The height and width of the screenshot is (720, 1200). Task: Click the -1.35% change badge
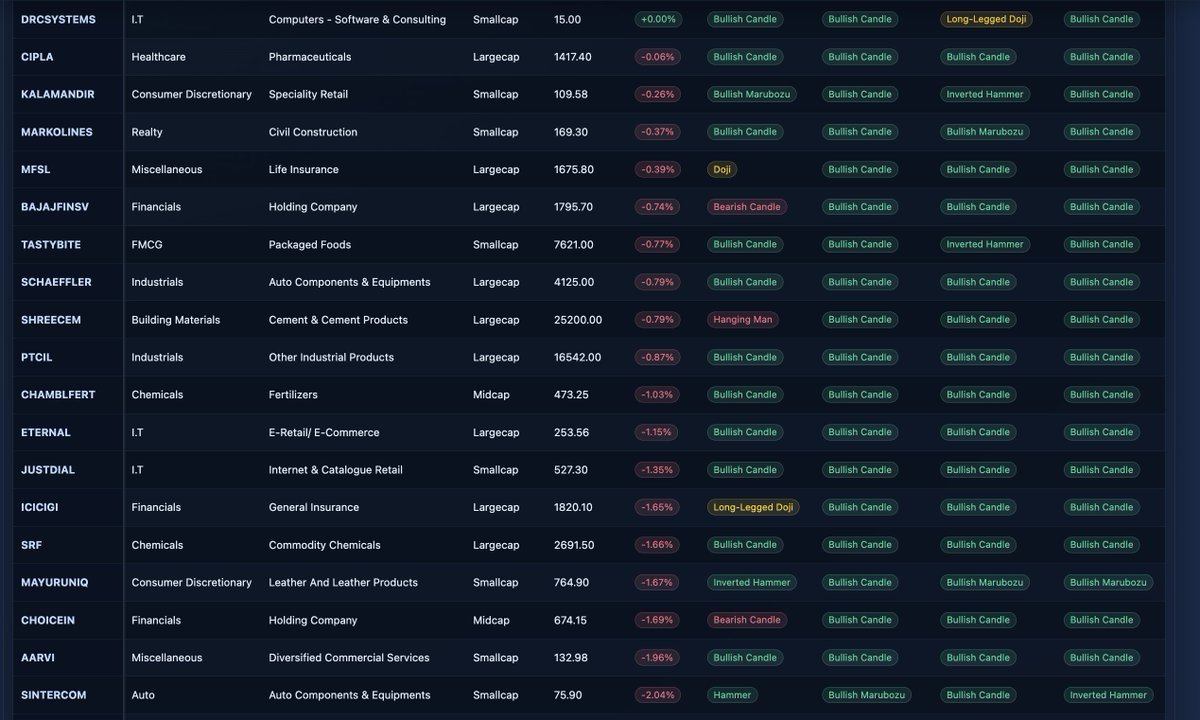tap(658, 470)
